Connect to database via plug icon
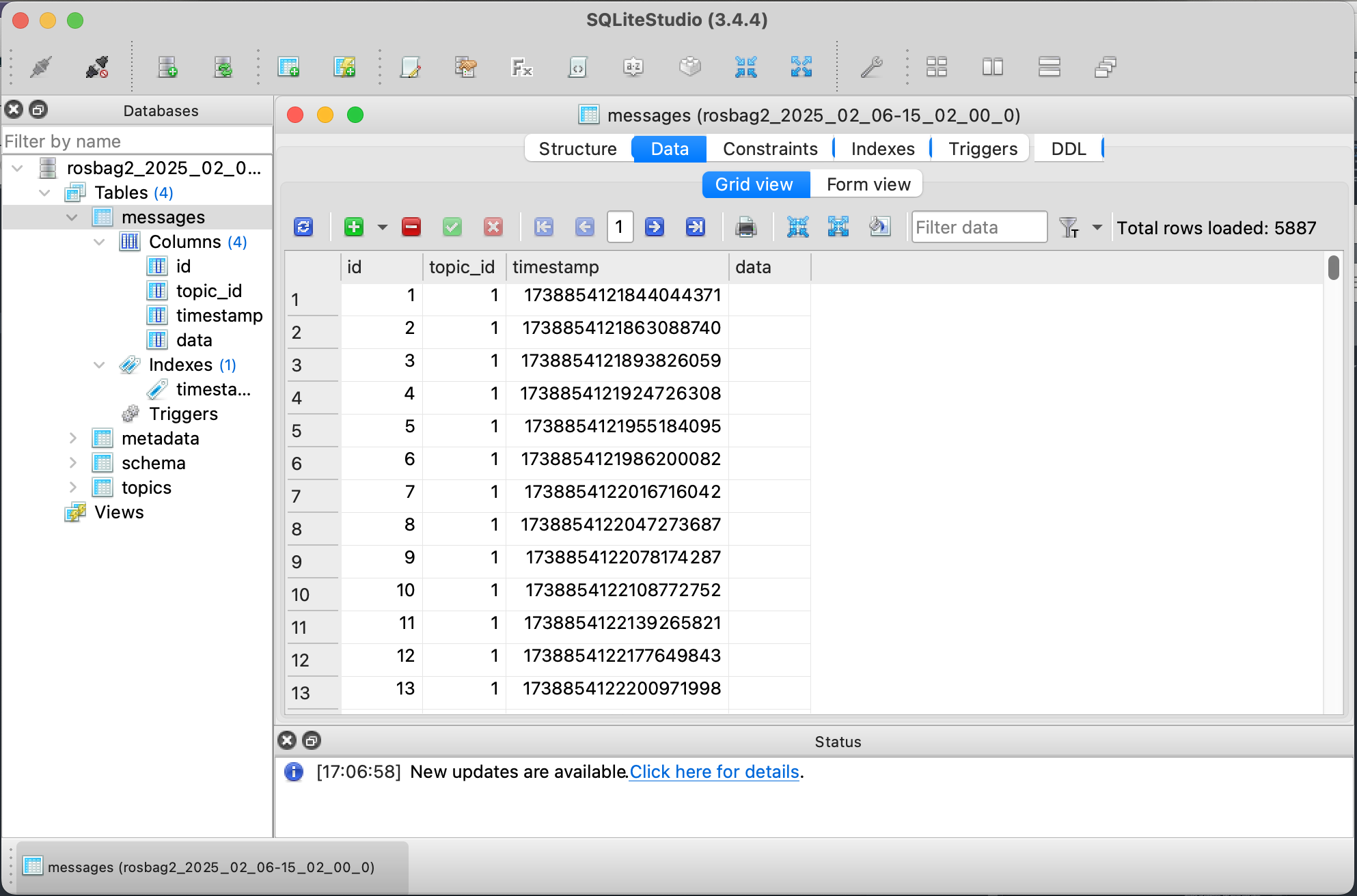Screen dimensions: 1357x896 (x=42, y=67)
